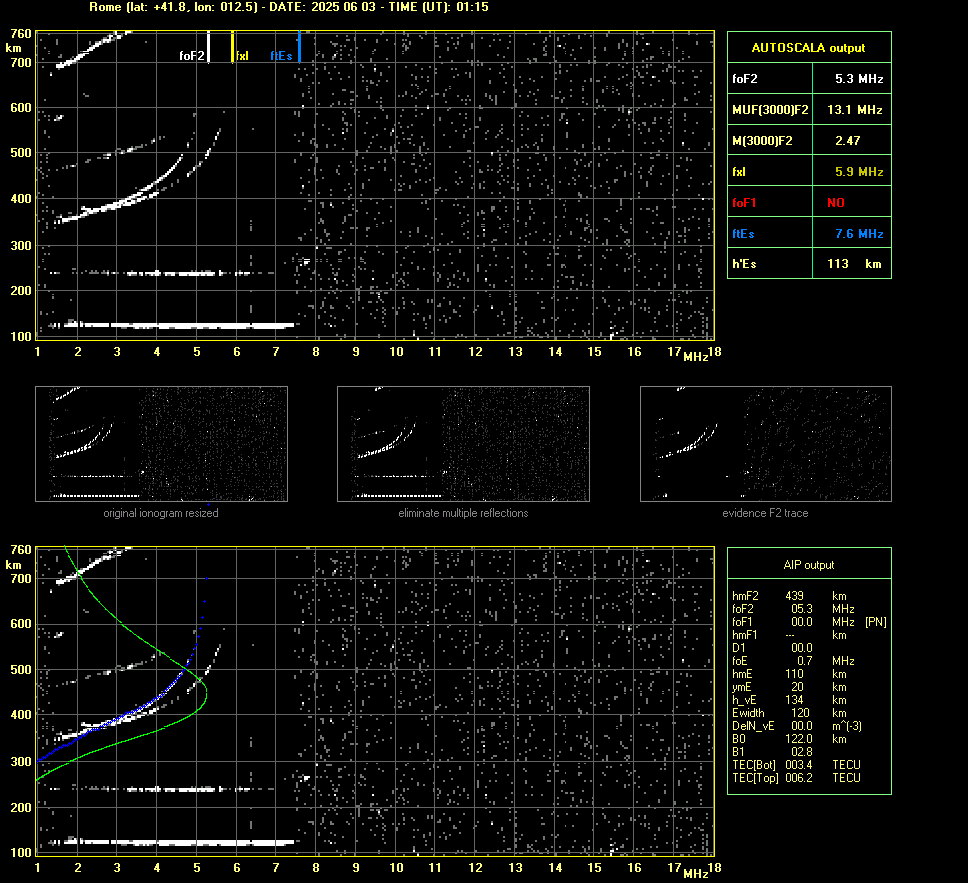The image size is (968, 883).
Task: Click the hmE label in AIP output
Action: point(742,674)
